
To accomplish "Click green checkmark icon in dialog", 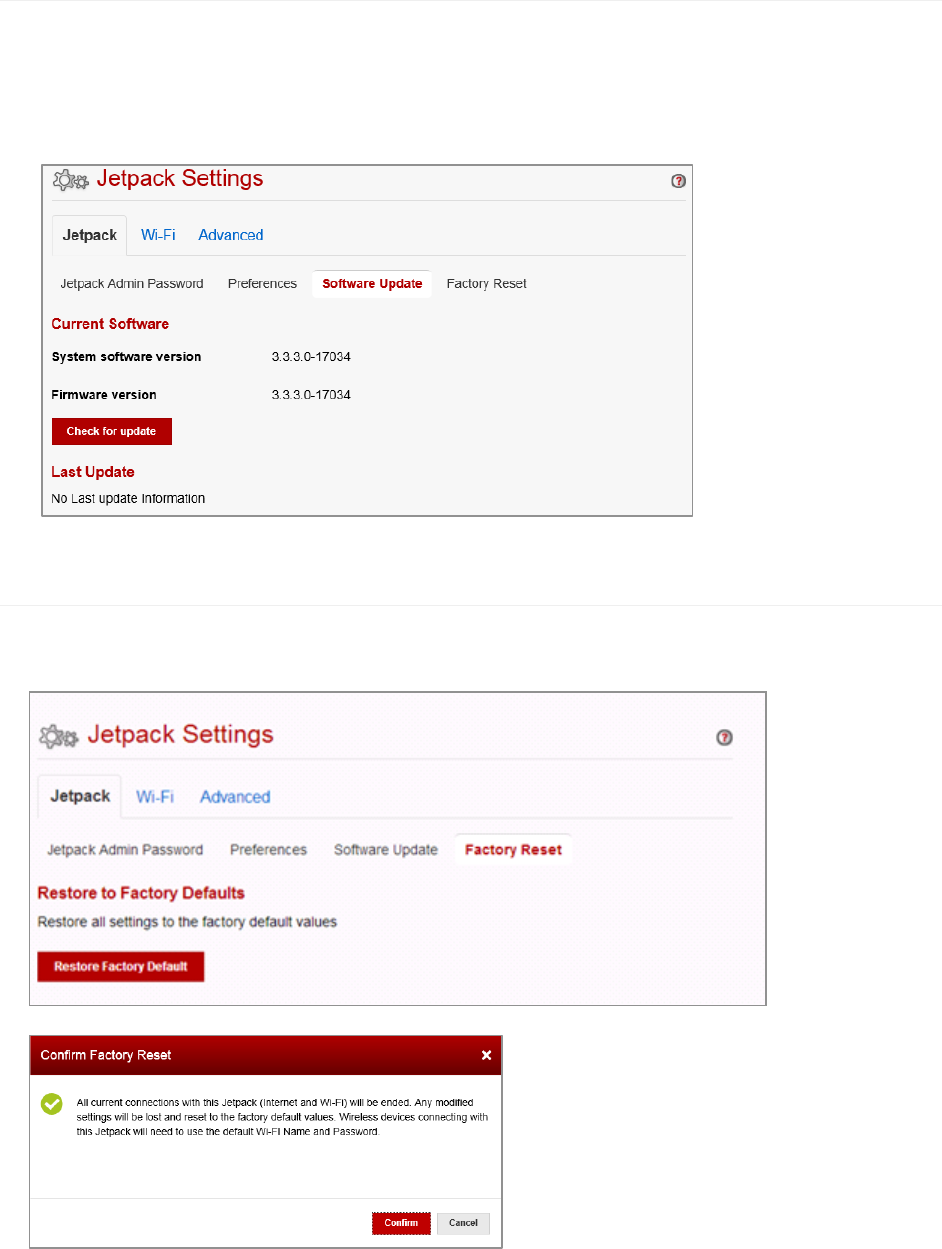I will click(x=52, y=1105).
